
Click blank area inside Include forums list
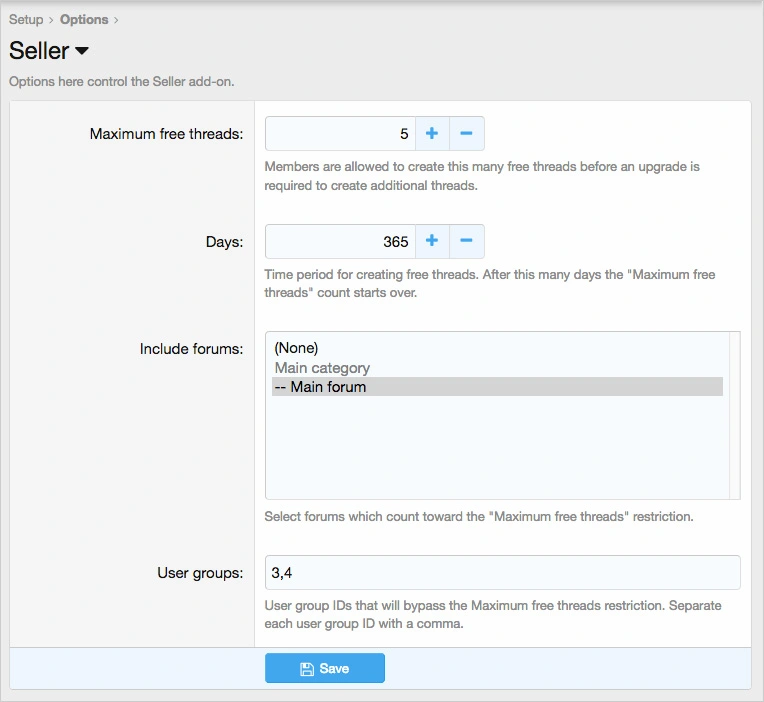(495, 450)
